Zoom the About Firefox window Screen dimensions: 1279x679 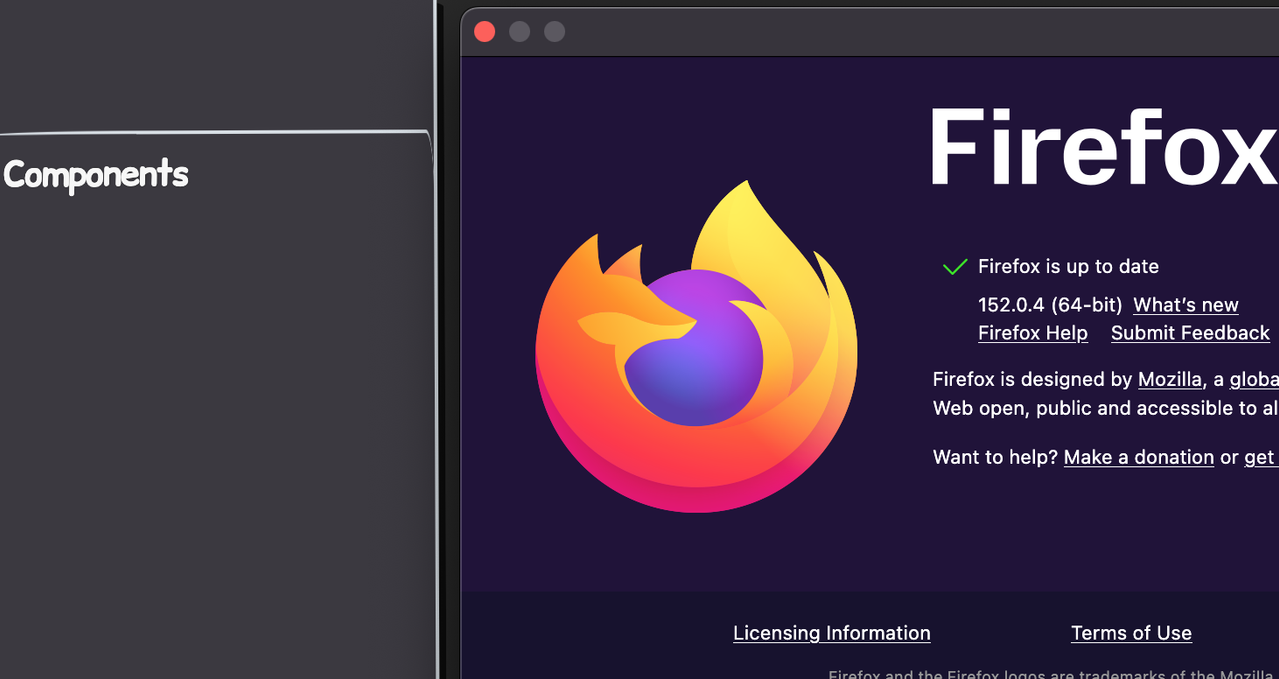click(x=554, y=32)
